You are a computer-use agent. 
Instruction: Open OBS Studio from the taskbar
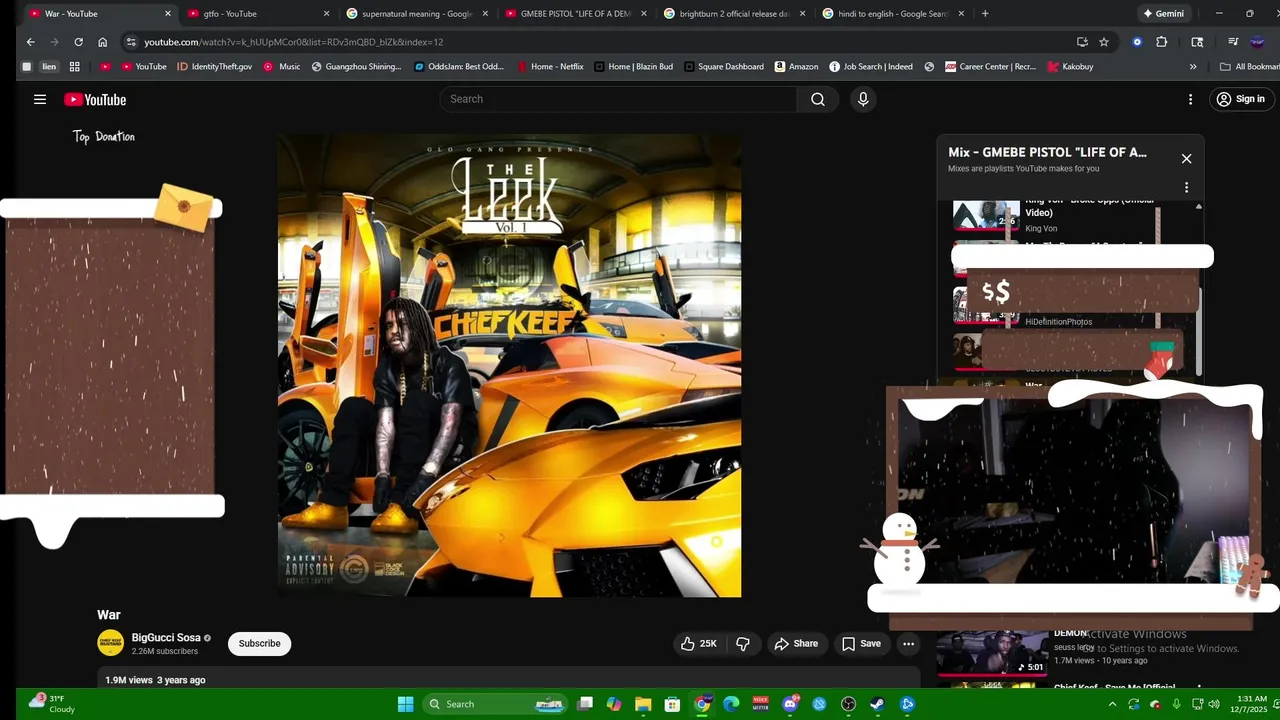pyautogui.click(x=849, y=704)
